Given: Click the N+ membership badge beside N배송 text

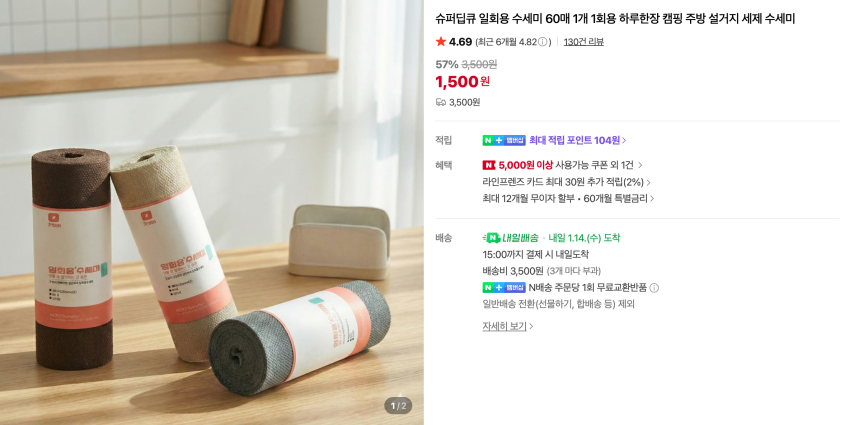Looking at the screenshot, I should 504,287.
